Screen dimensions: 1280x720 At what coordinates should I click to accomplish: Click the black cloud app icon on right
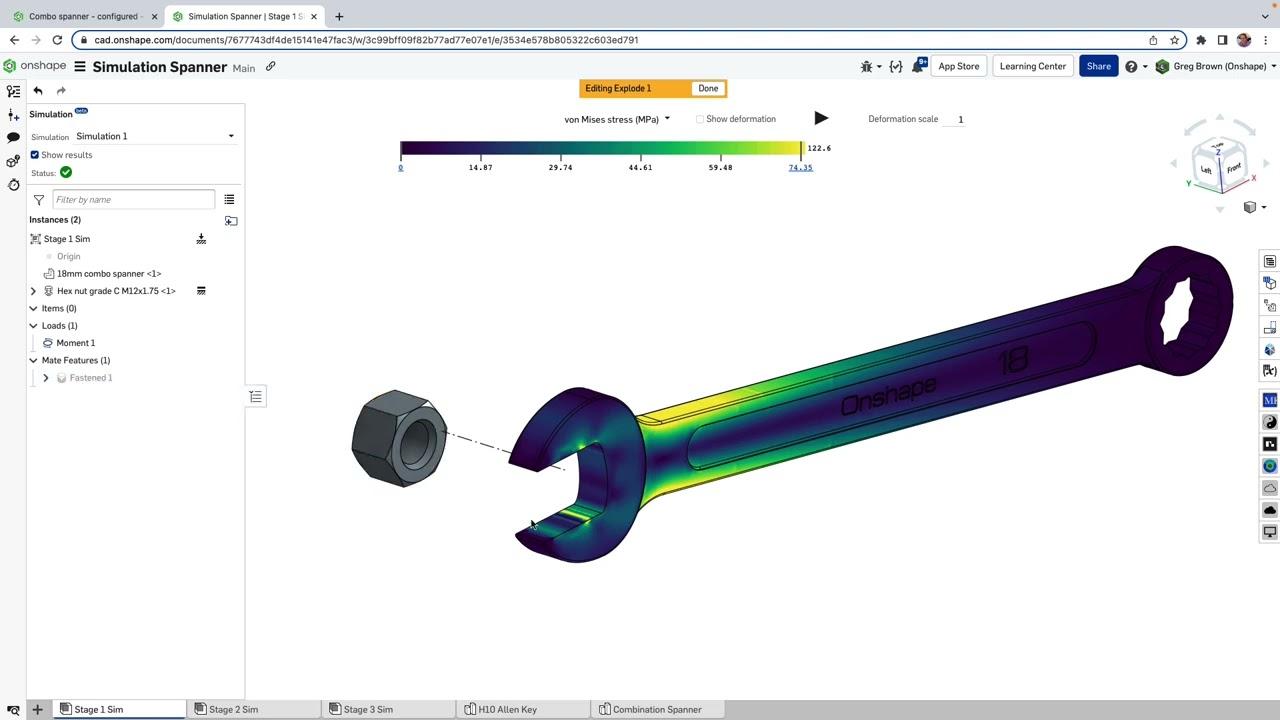coord(1270,510)
